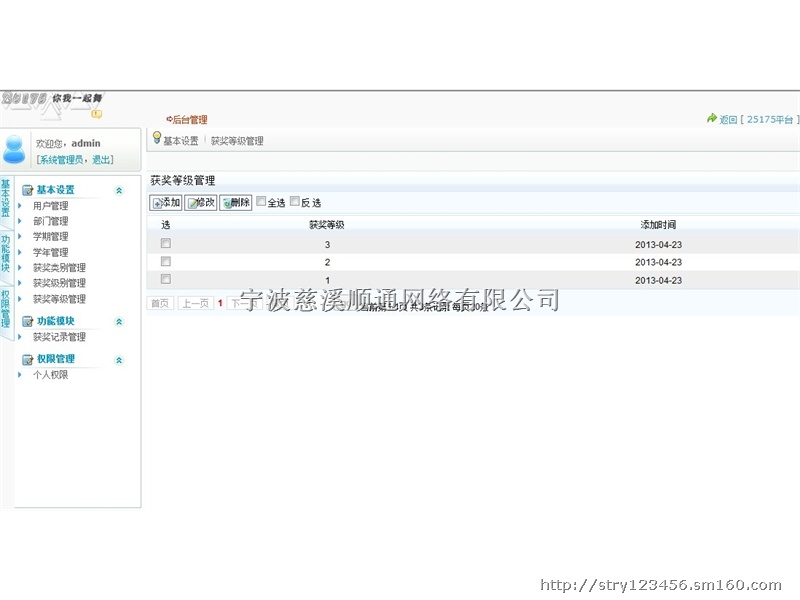Collapse the 权限管理 section using its chevron
This screenshot has width=800, height=600.
(119, 360)
